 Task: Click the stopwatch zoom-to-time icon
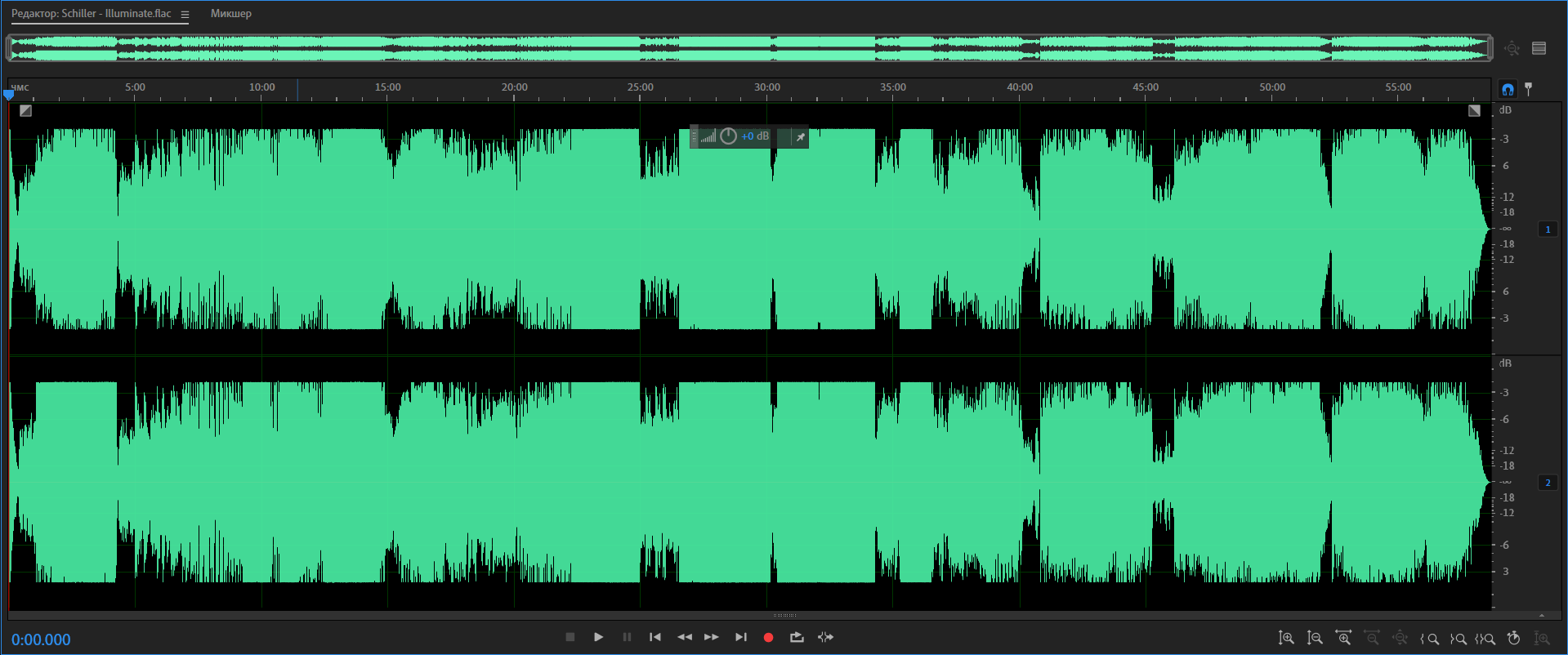click(x=1513, y=638)
